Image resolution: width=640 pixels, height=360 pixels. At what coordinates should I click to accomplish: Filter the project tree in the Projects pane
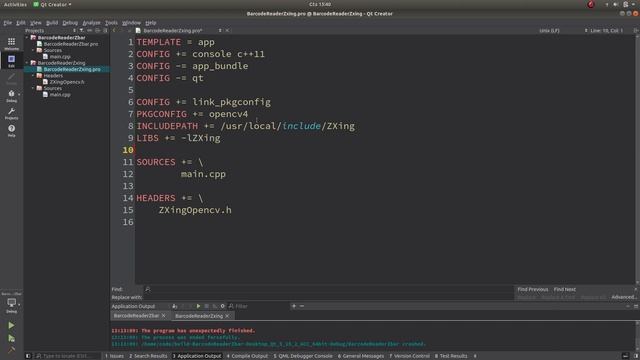pos(81,31)
